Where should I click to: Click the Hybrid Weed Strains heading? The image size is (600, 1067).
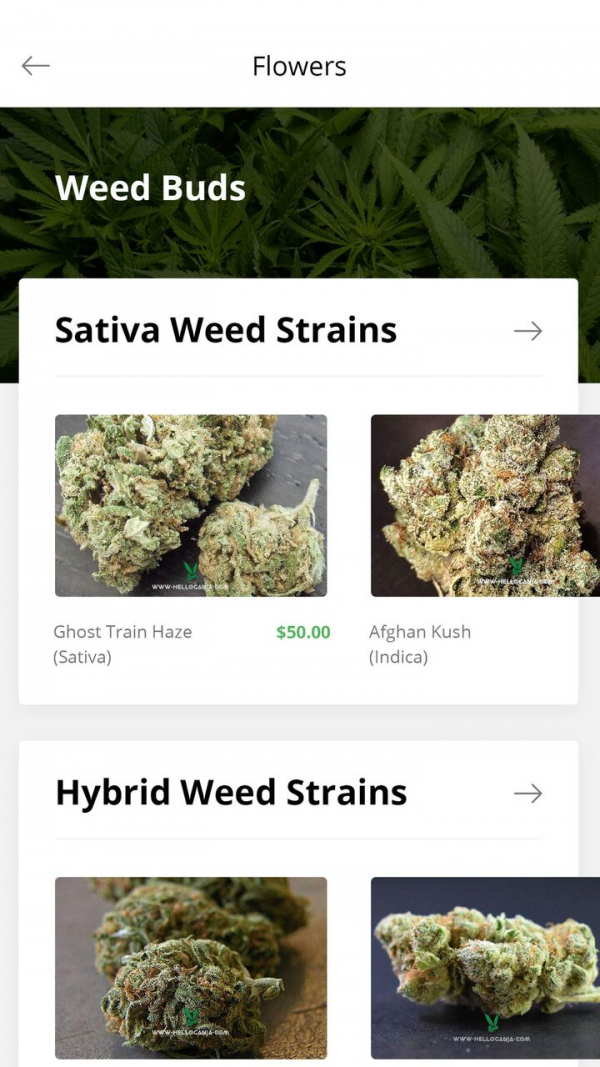coord(231,793)
